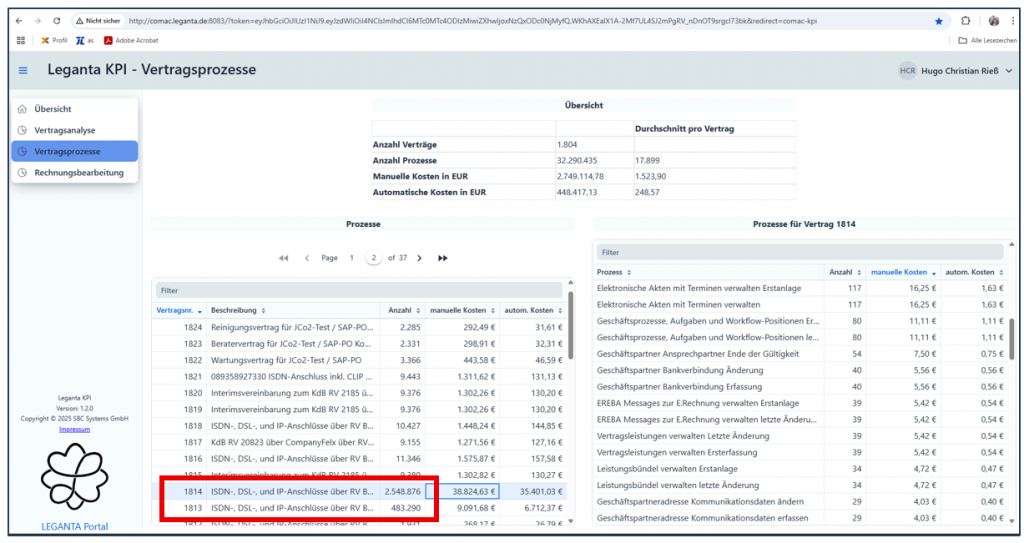The image size is (1024, 543).
Task: Open Adobe Acrobat bookmark
Action: [x=133, y=40]
